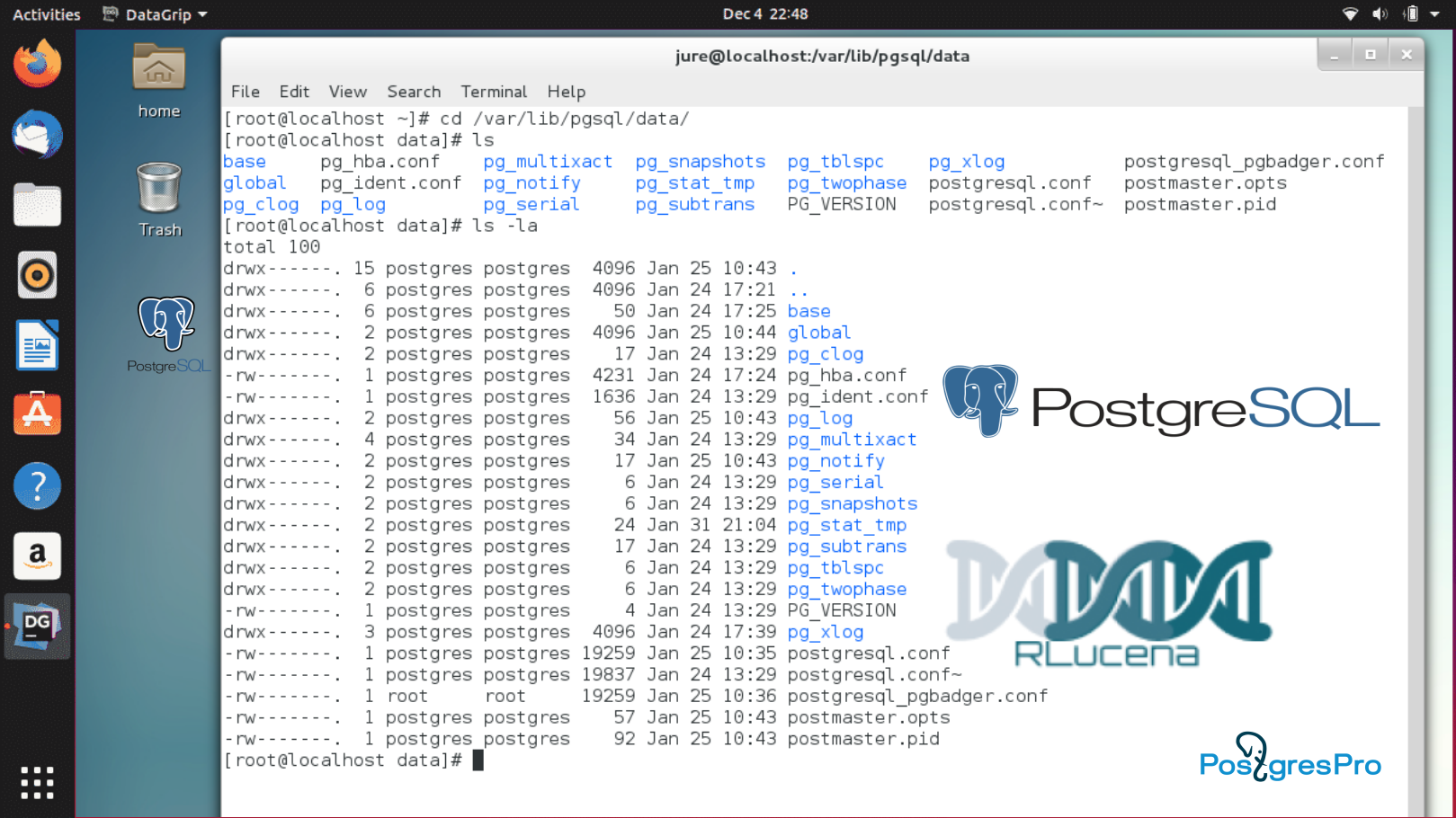Open Ubuntu Software center in dock
This screenshot has height=818, width=1456.
pyautogui.click(x=37, y=413)
